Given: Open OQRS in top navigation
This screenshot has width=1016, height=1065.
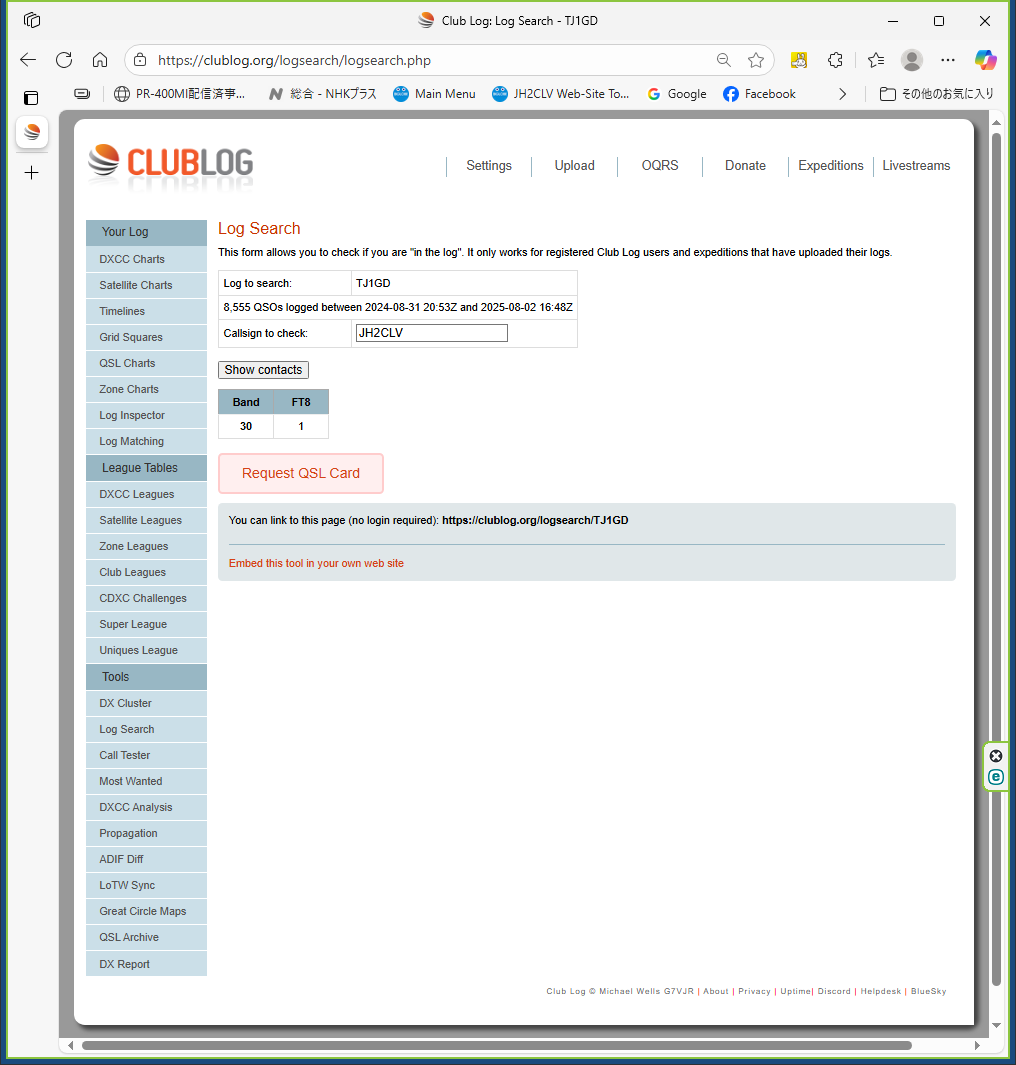Looking at the screenshot, I should (x=659, y=166).
